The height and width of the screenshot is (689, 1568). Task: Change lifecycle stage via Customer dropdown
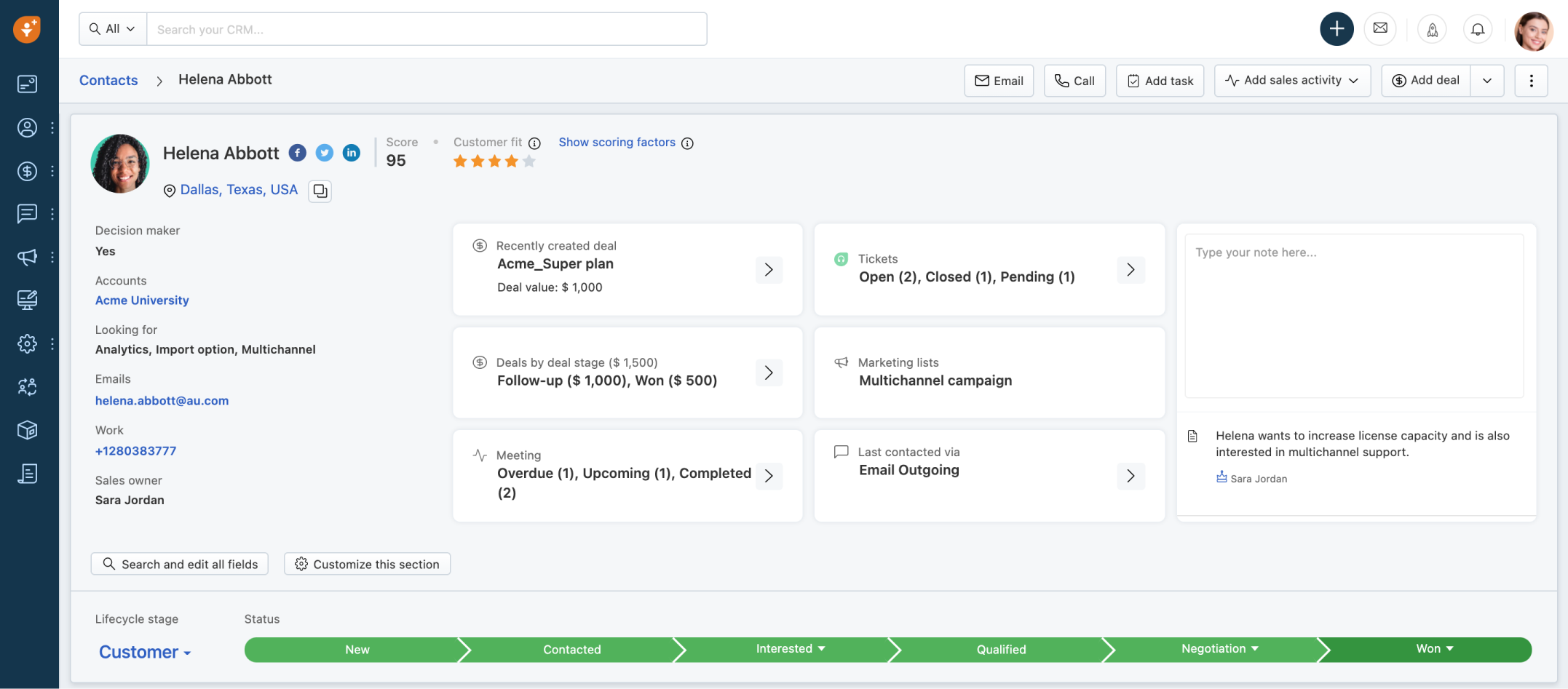pyautogui.click(x=144, y=651)
